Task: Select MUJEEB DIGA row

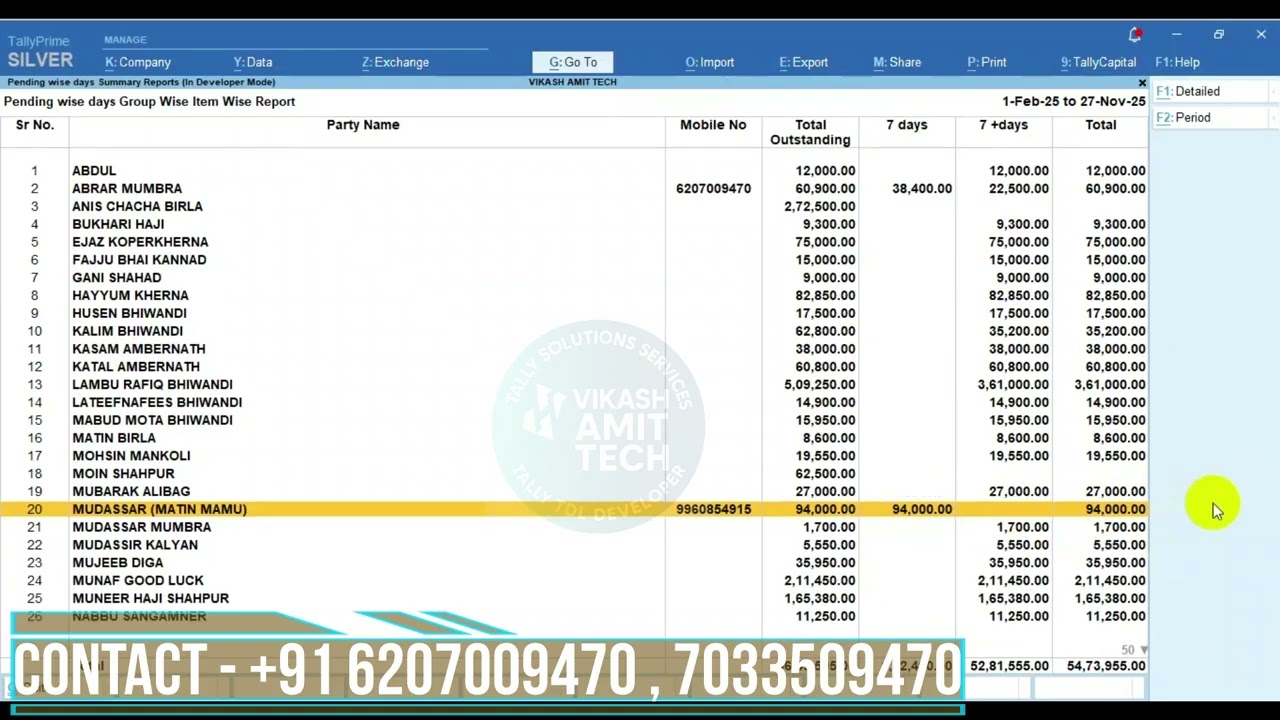Action: [573, 563]
